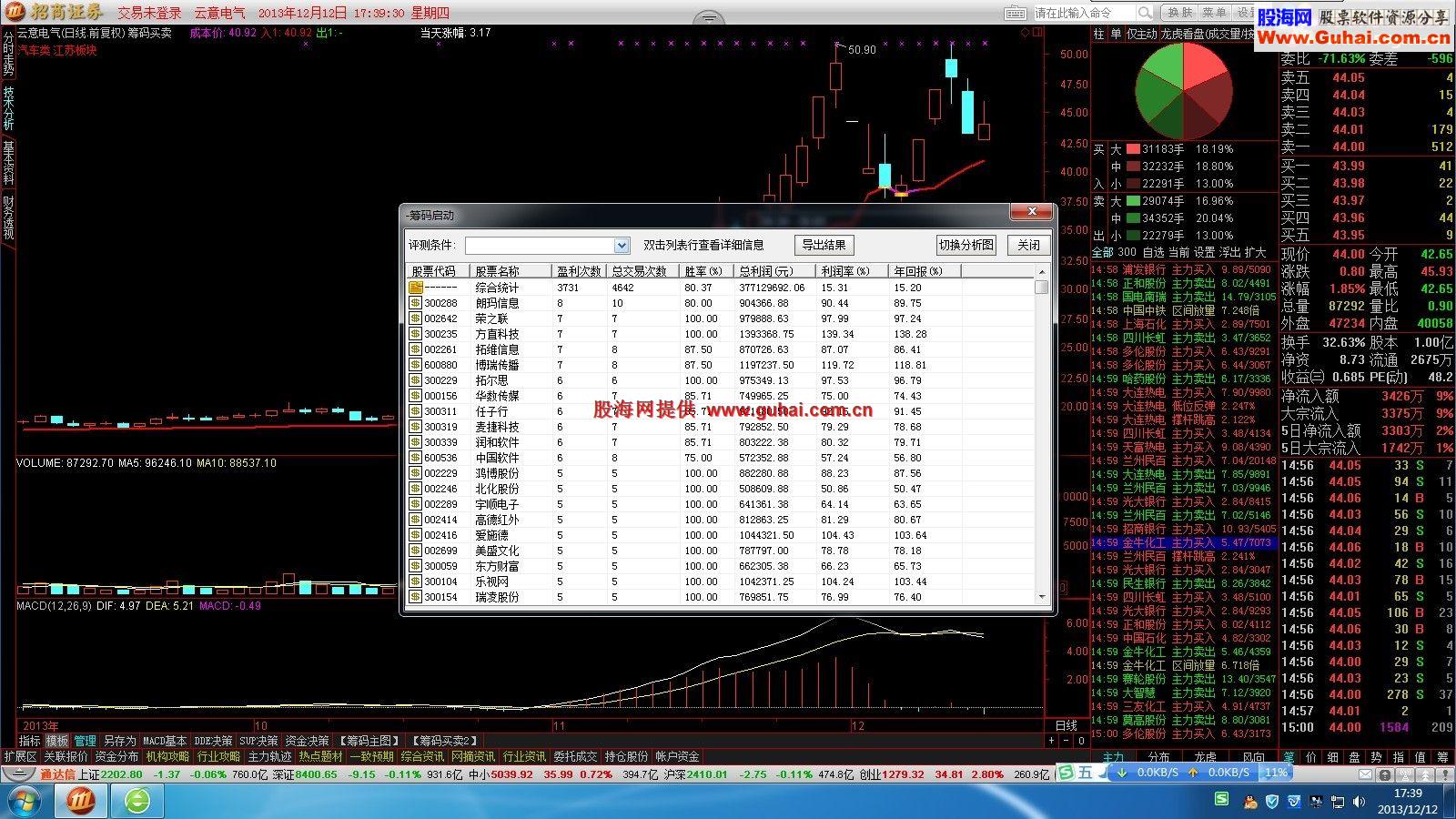The height and width of the screenshot is (819, 1456).
Task: Sort the table by 盈利次数 column header
Action: click(x=579, y=271)
